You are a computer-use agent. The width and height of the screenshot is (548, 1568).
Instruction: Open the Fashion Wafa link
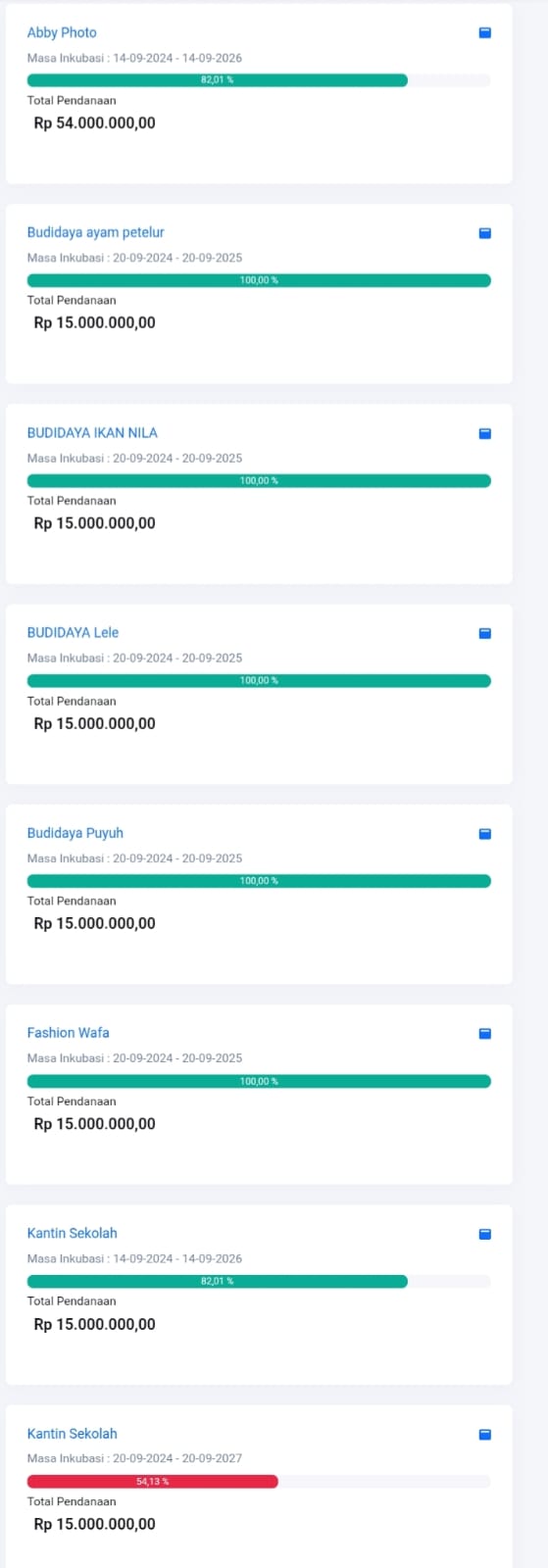tap(68, 1033)
